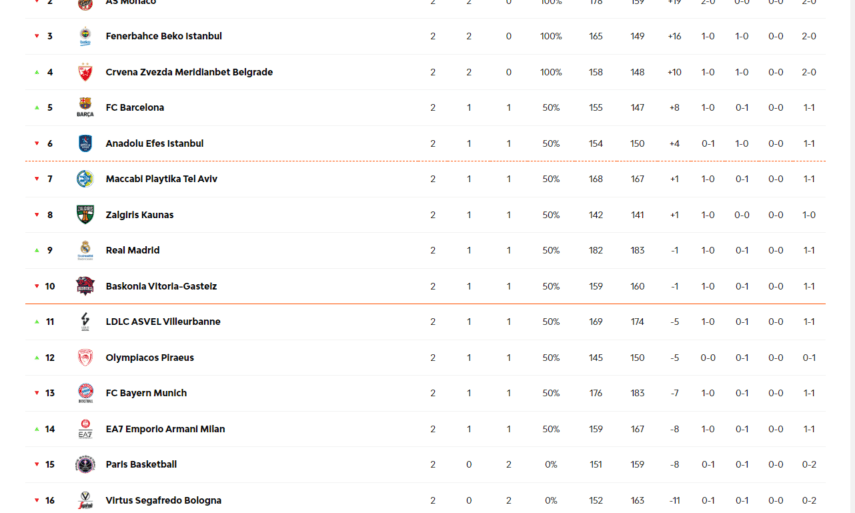855x513 pixels.
Task: Click the LDLC ASVEL Villeurbanne logo
Action: pos(85,322)
